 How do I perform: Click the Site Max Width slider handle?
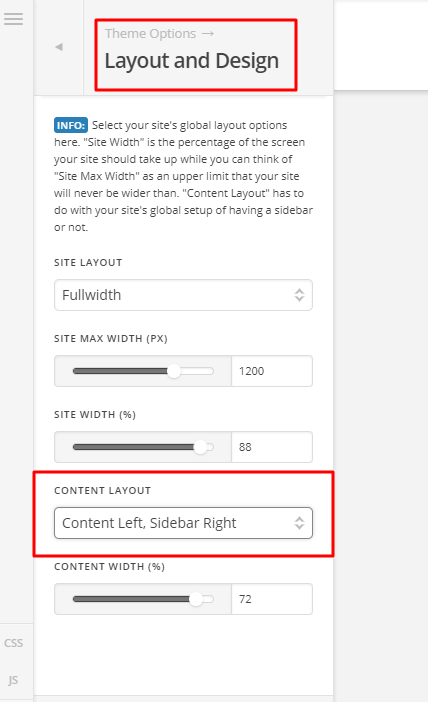(174, 371)
